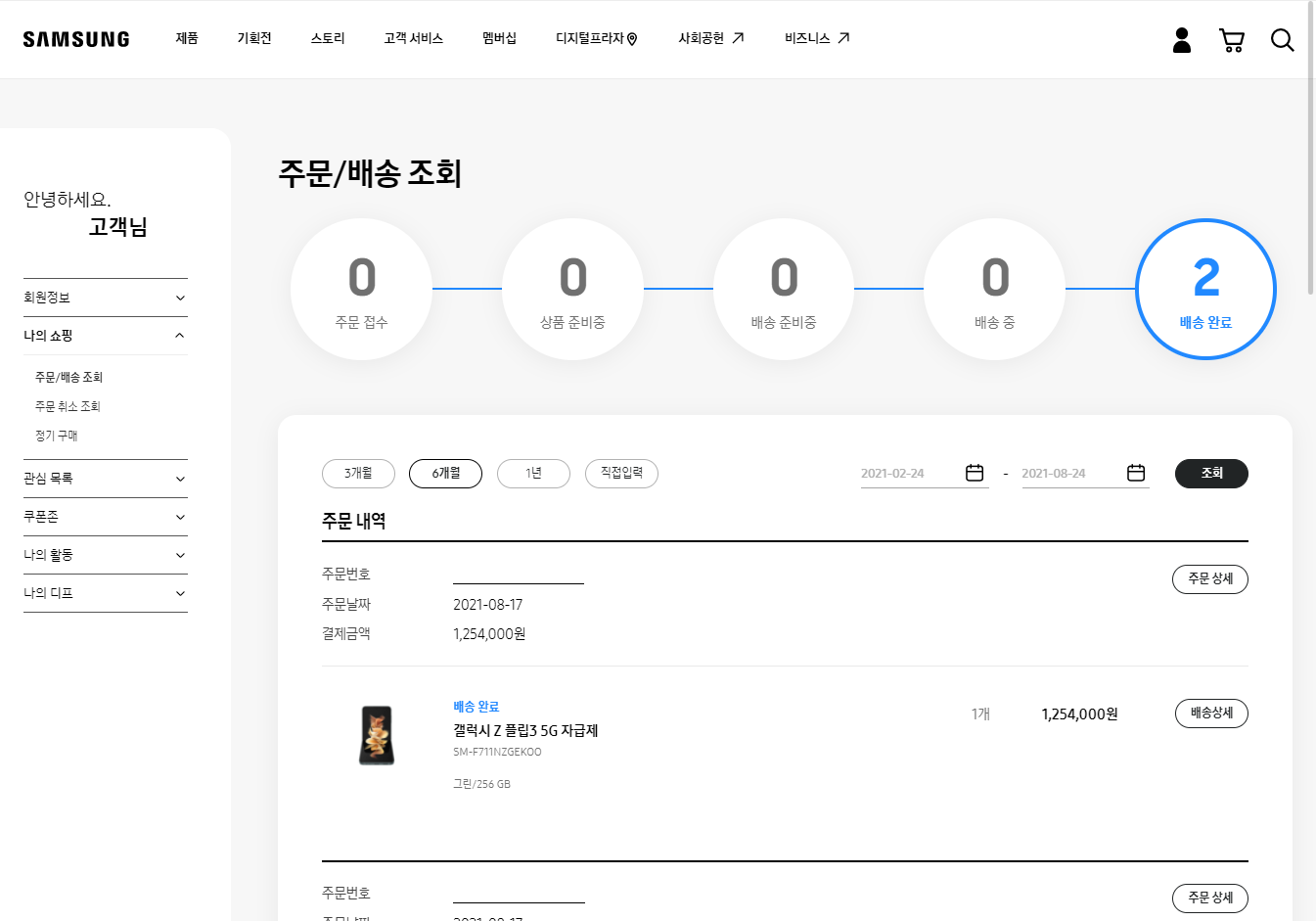
Task: Select the 1년 period filter
Action: click(x=533, y=474)
